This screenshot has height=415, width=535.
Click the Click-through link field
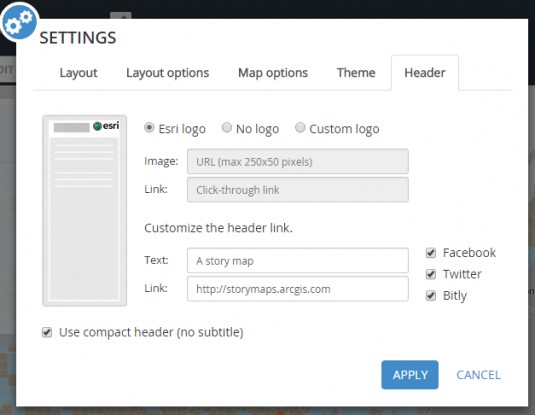coord(298,189)
